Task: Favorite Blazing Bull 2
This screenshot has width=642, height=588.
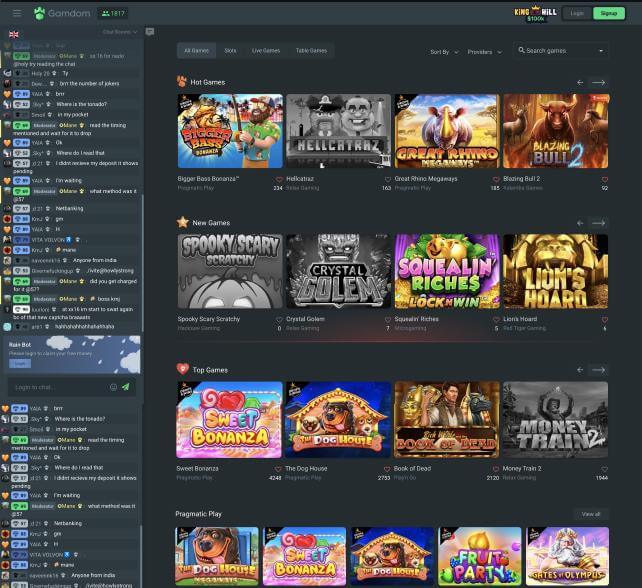Action: click(x=605, y=179)
